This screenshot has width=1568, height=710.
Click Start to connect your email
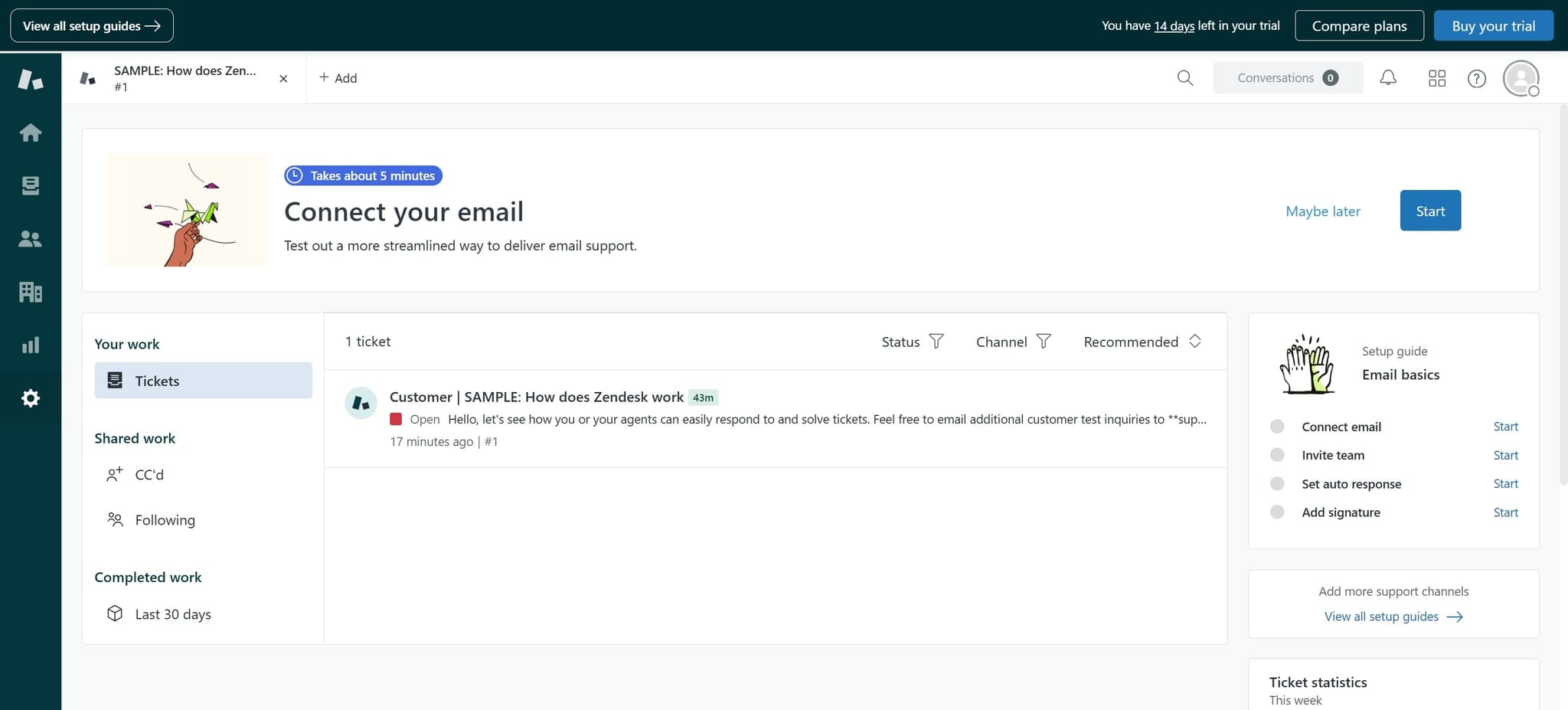pos(1429,211)
